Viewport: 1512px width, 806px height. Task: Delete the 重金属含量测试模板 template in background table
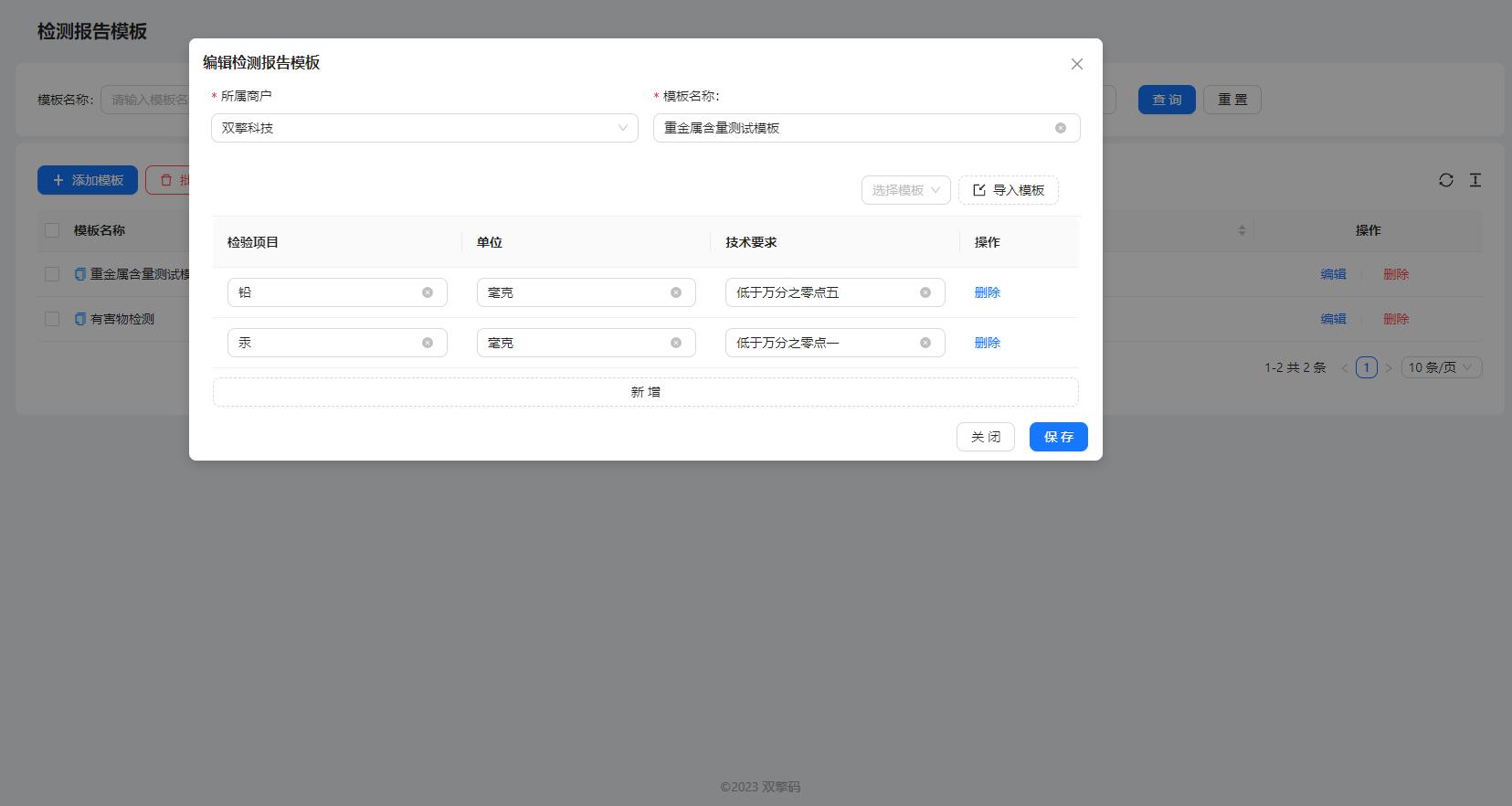pyautogui.click(x=1396, y=274)
